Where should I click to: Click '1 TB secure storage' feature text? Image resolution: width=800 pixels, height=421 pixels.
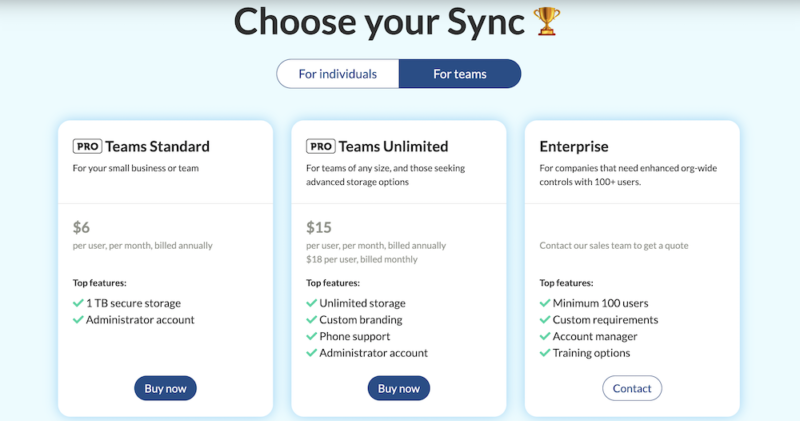(x=133, y=303)
